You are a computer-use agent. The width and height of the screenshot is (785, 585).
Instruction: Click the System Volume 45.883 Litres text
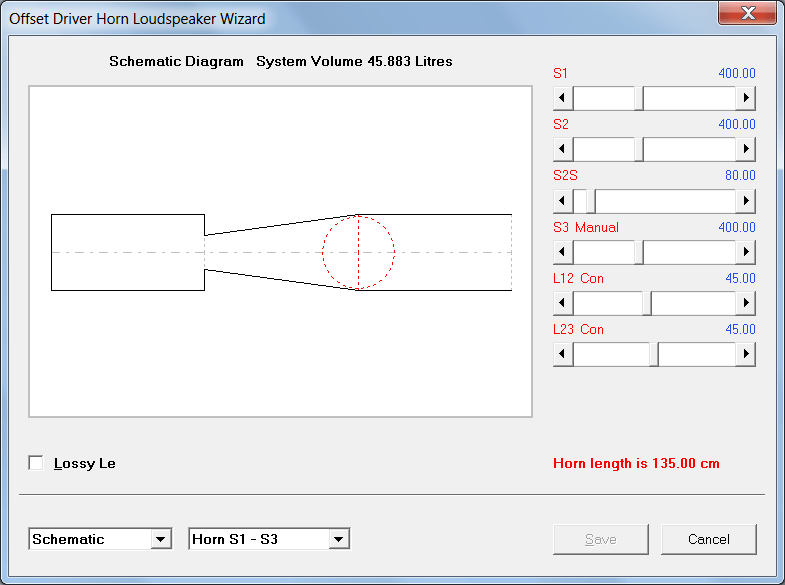click(354, 61)
